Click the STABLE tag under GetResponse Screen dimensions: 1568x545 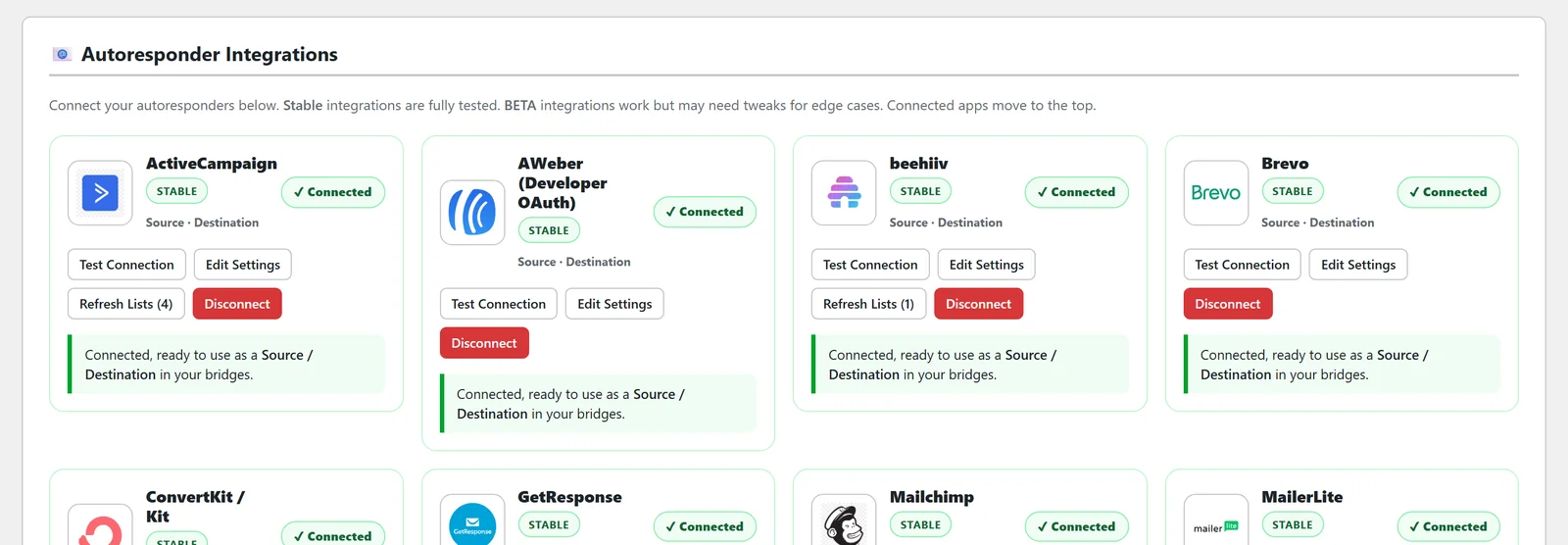tap(549, 524)
